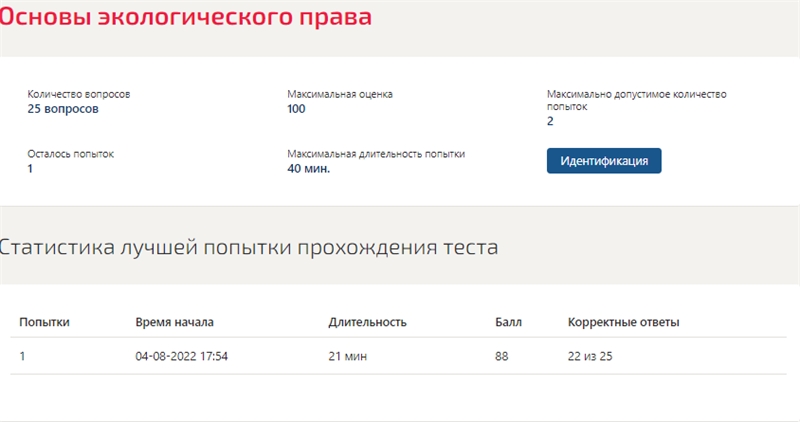Click the 25 вопросов value
Viewport: 800px width, 422px height.
(x=63, y=109)
